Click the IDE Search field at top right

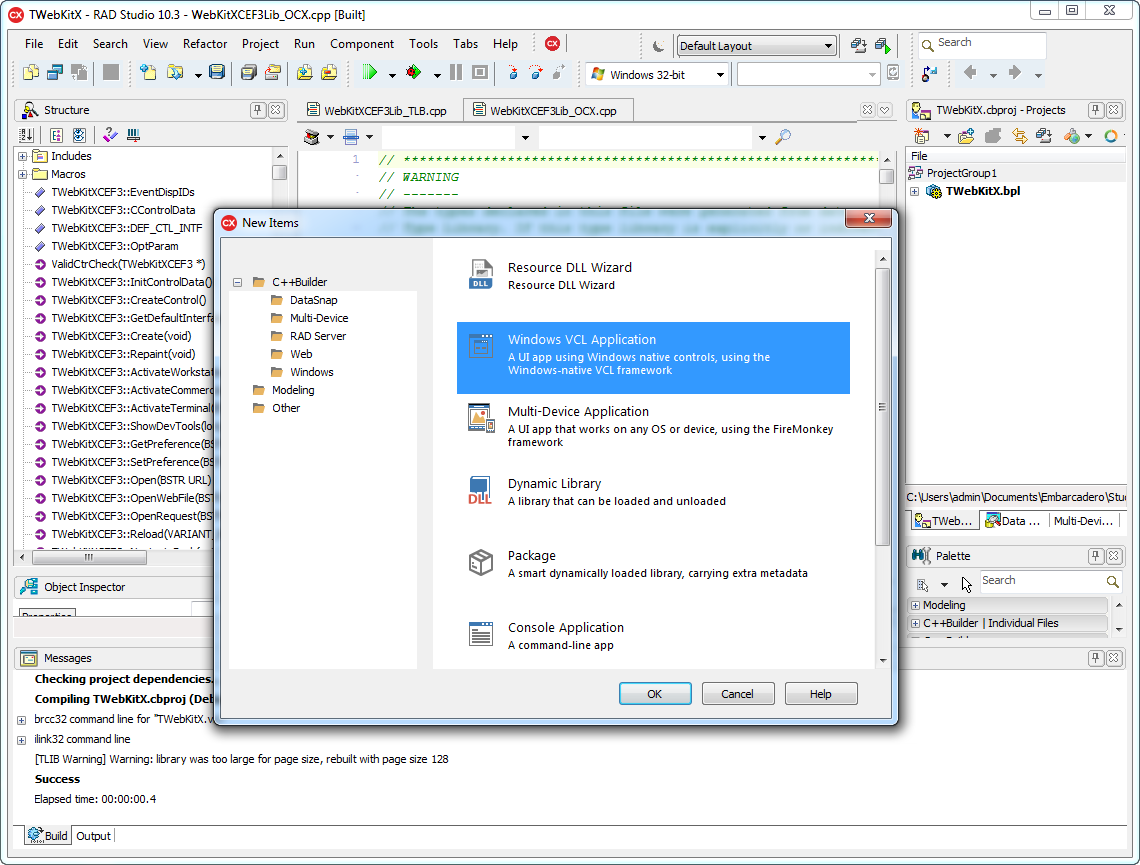click(x=982, y=45)
